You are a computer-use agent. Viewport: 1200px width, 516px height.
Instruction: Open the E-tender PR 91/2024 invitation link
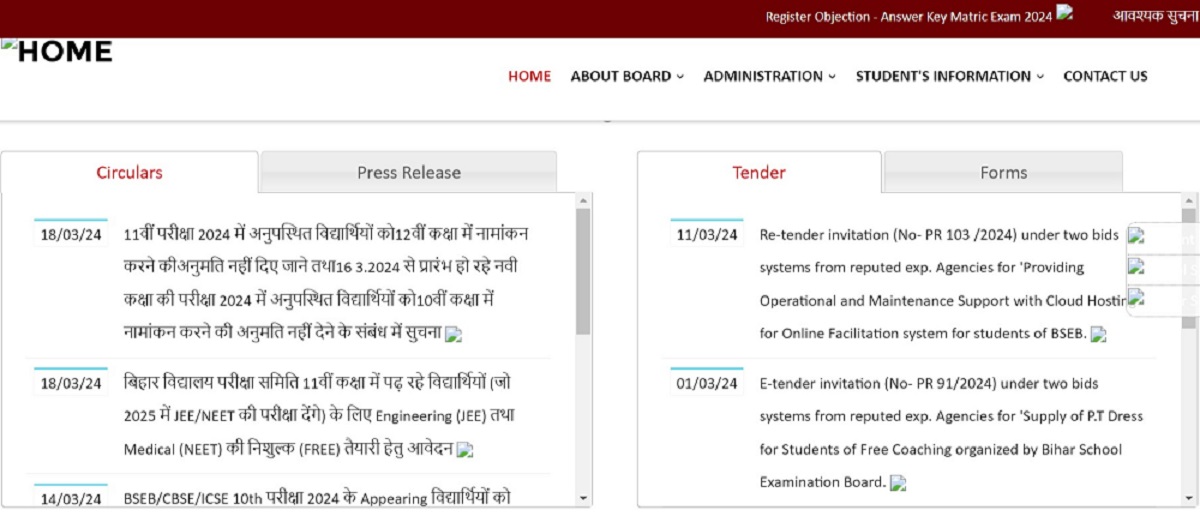[951, 383]
